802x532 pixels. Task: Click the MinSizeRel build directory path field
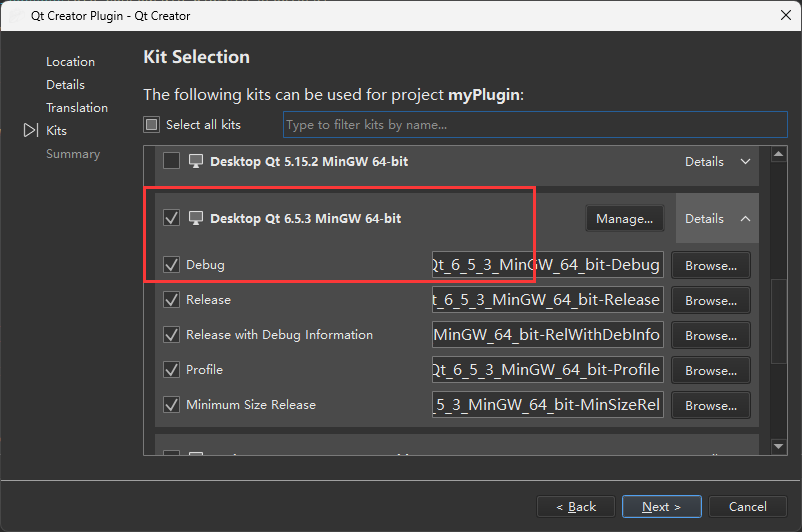coord(548,405)
